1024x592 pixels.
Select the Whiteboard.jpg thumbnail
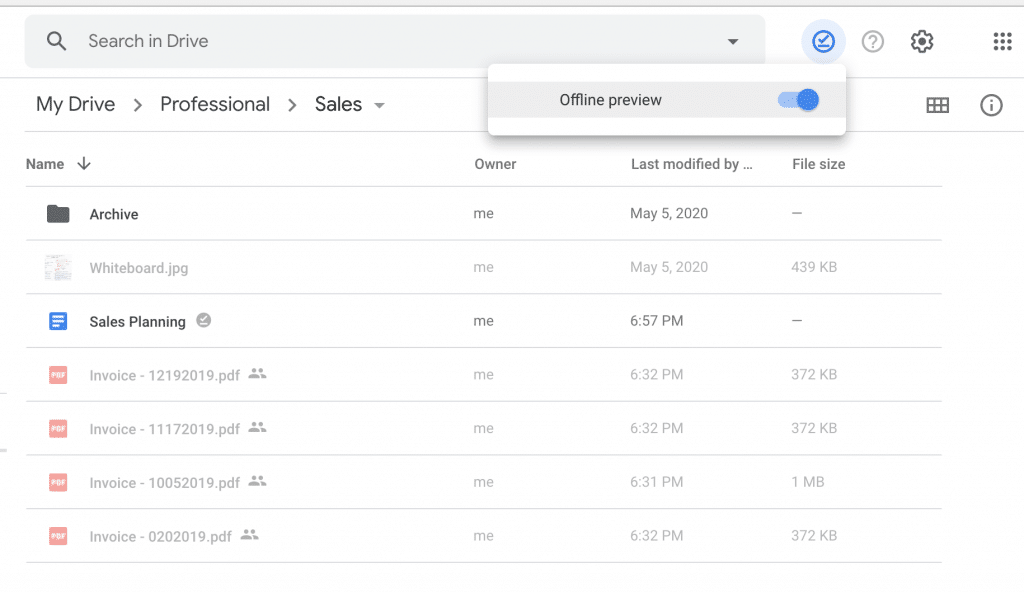(58, 268)
